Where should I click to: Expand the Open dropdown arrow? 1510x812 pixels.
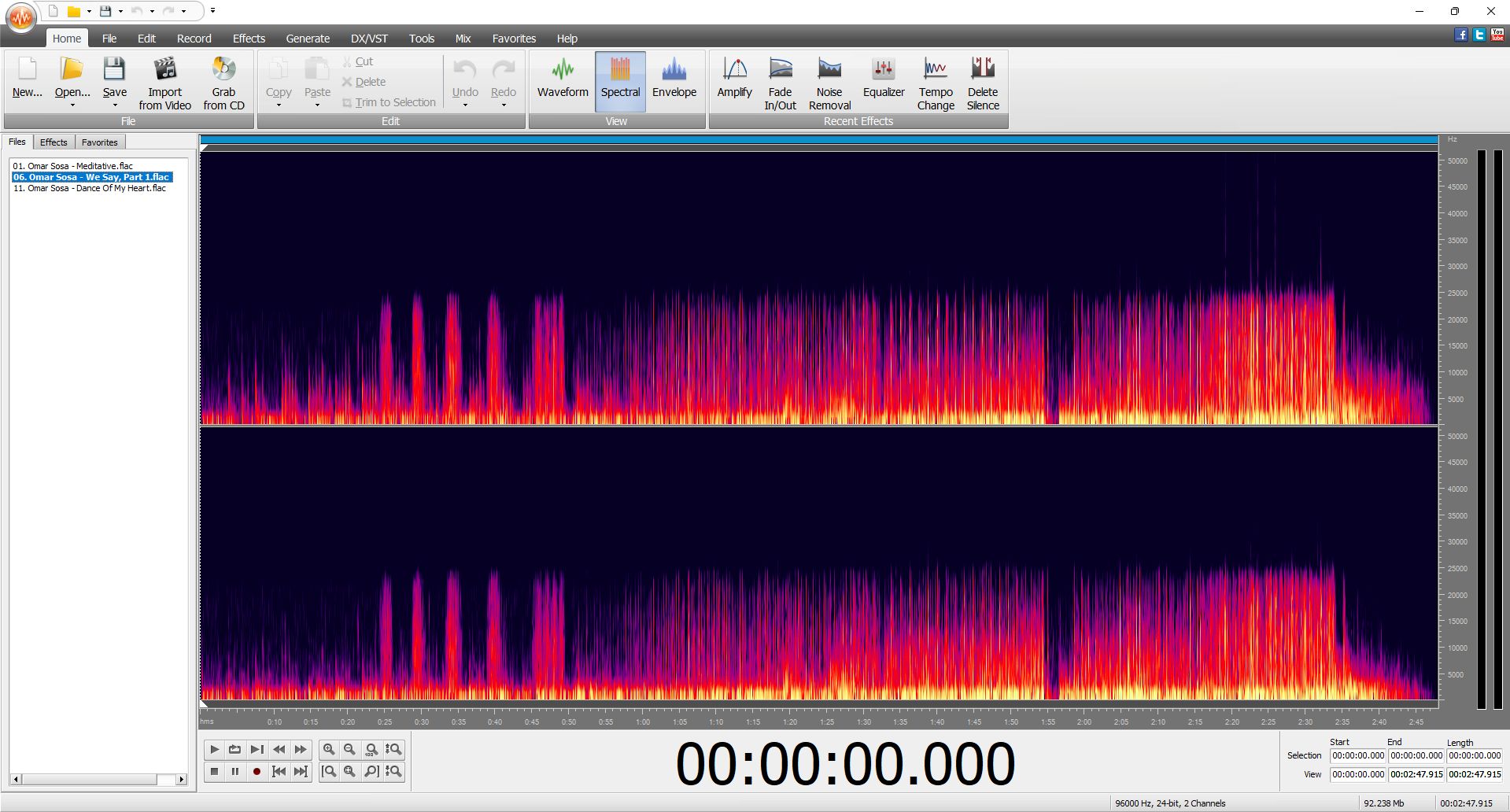[x=72, y=105]
